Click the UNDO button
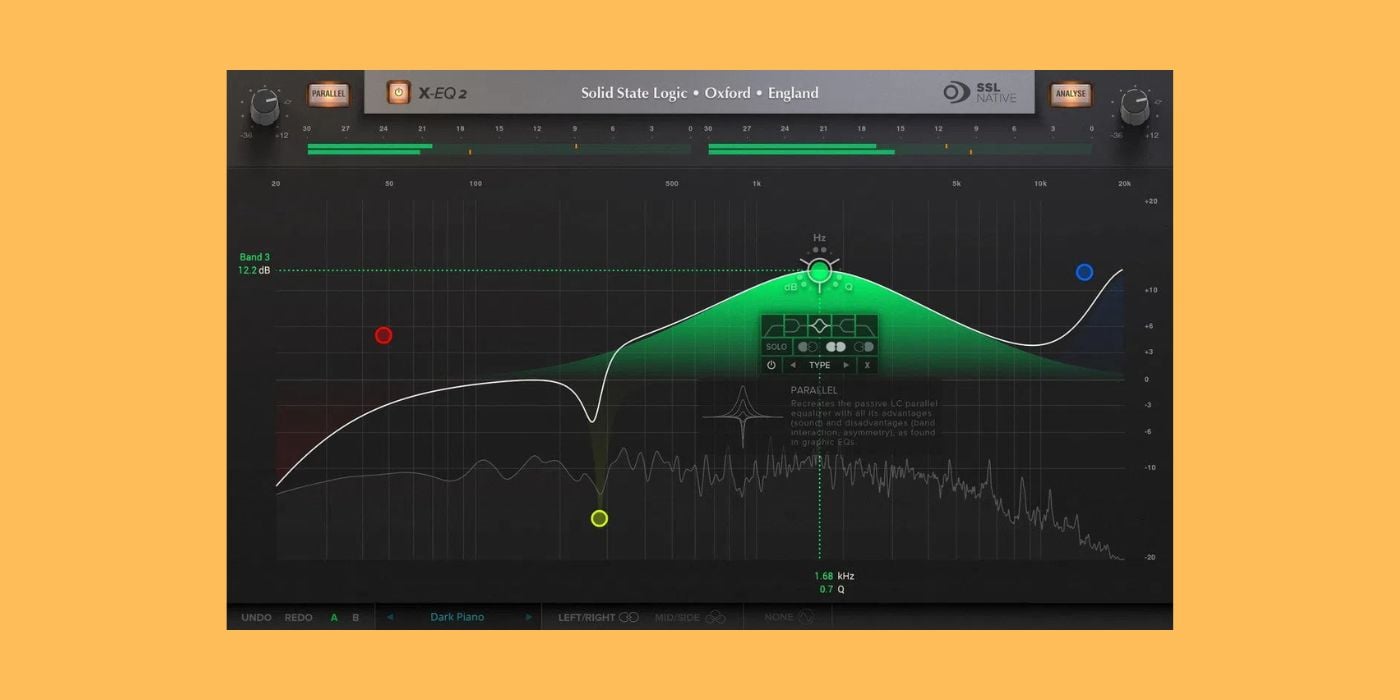Screen dimensions: 1400x700 (x=256, y=618)
